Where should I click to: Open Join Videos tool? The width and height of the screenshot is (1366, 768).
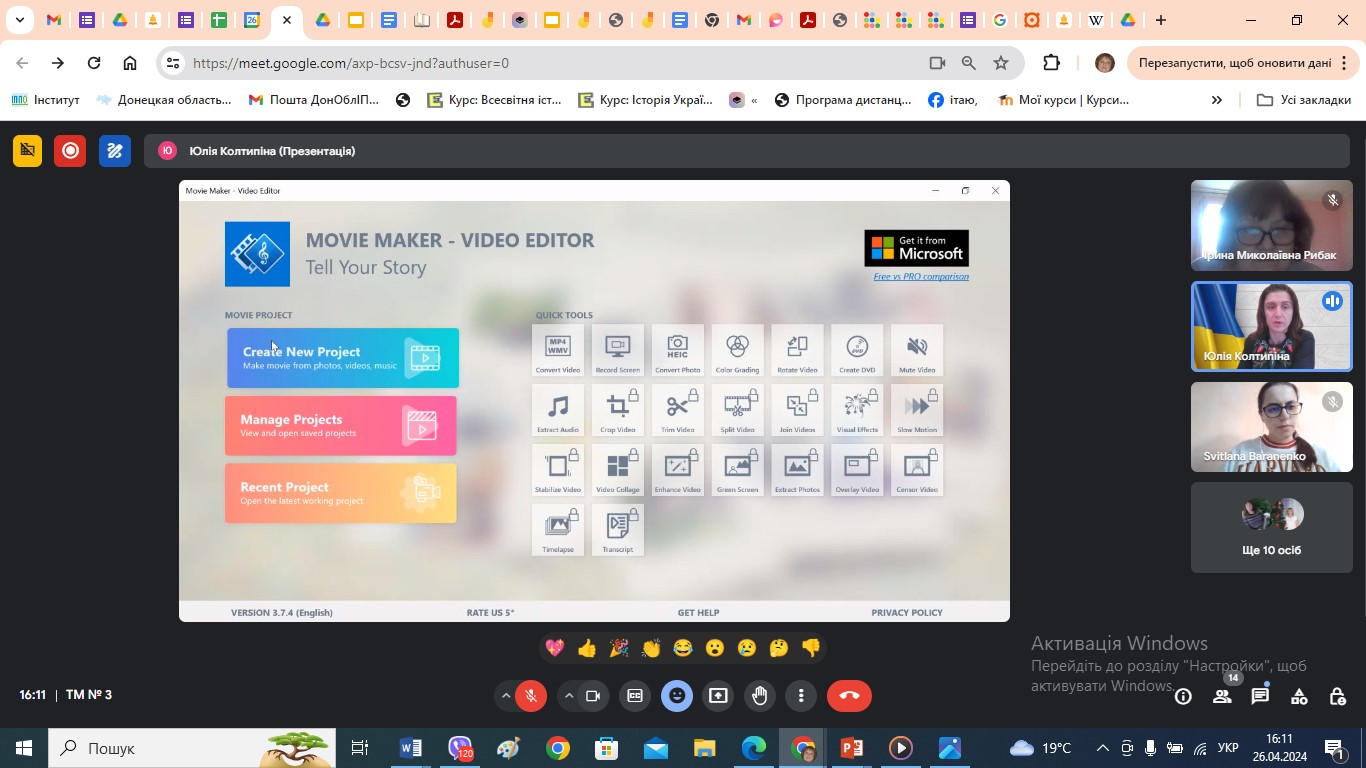pyautogui.click(x=797, y=410)
